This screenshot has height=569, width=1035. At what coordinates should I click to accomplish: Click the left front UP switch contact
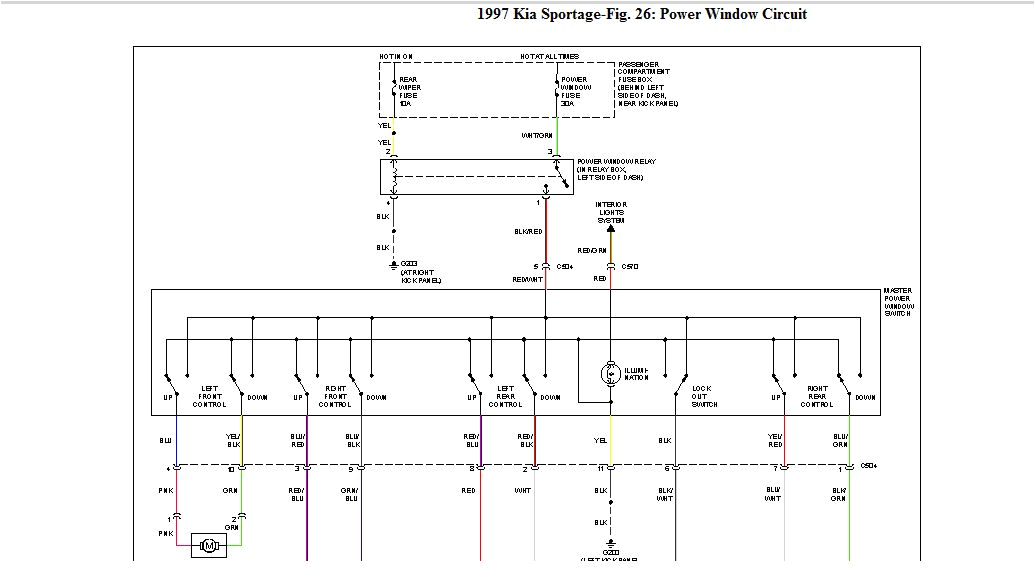[x=172, y=383]
